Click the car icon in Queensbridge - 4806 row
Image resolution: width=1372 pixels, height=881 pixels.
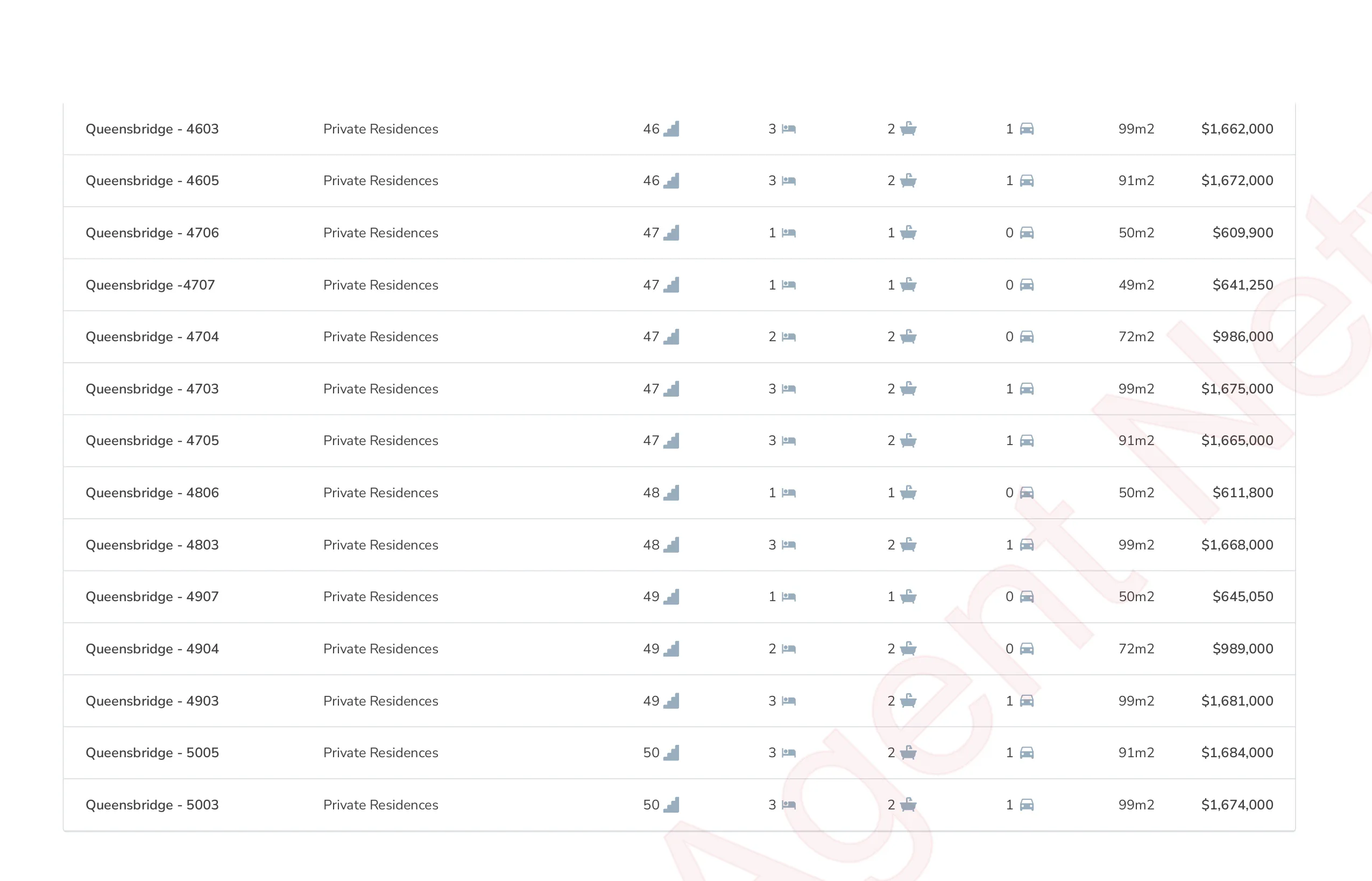[x=1027, y=492]
